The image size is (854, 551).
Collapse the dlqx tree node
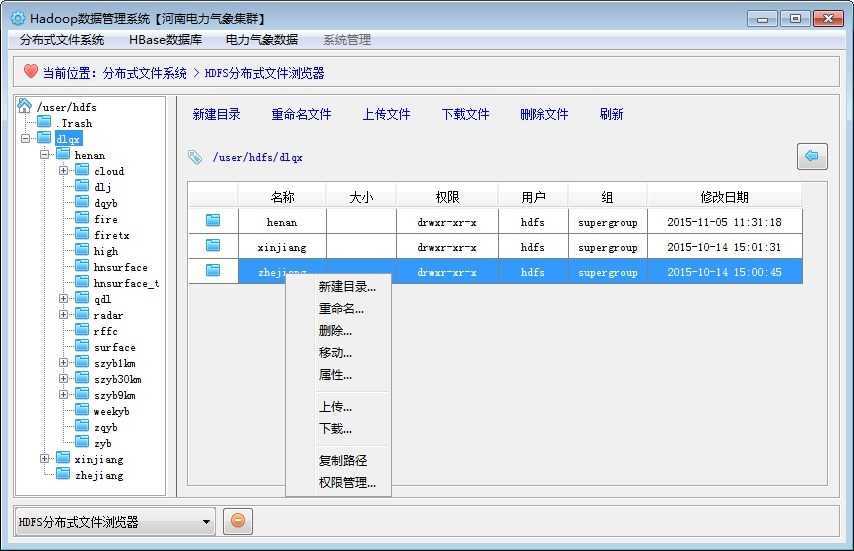point(26,138)
